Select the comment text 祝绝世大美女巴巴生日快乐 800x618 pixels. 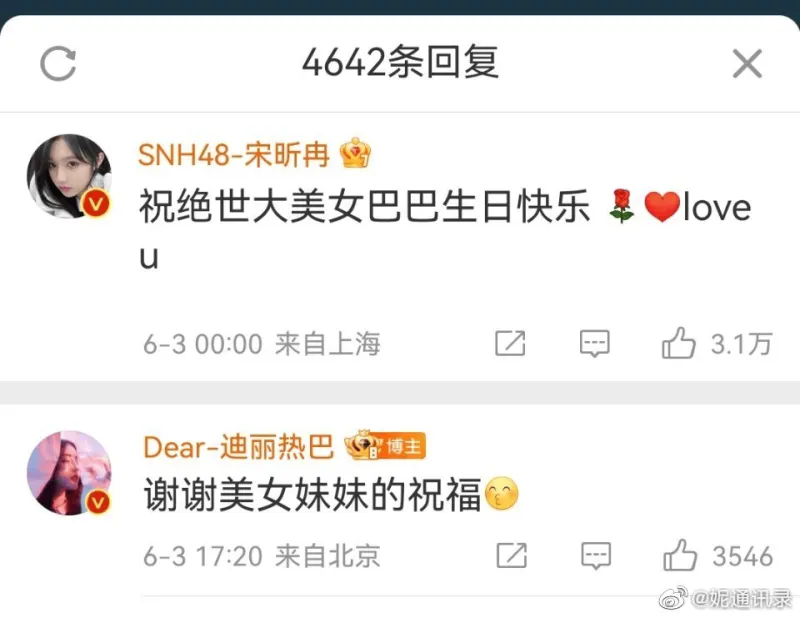point(365,207)
